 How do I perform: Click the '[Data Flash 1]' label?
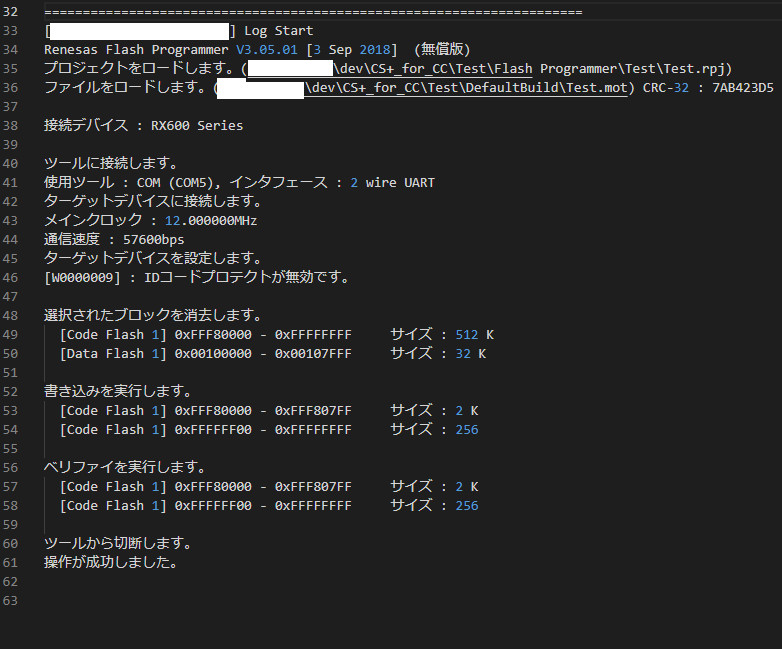113,354
